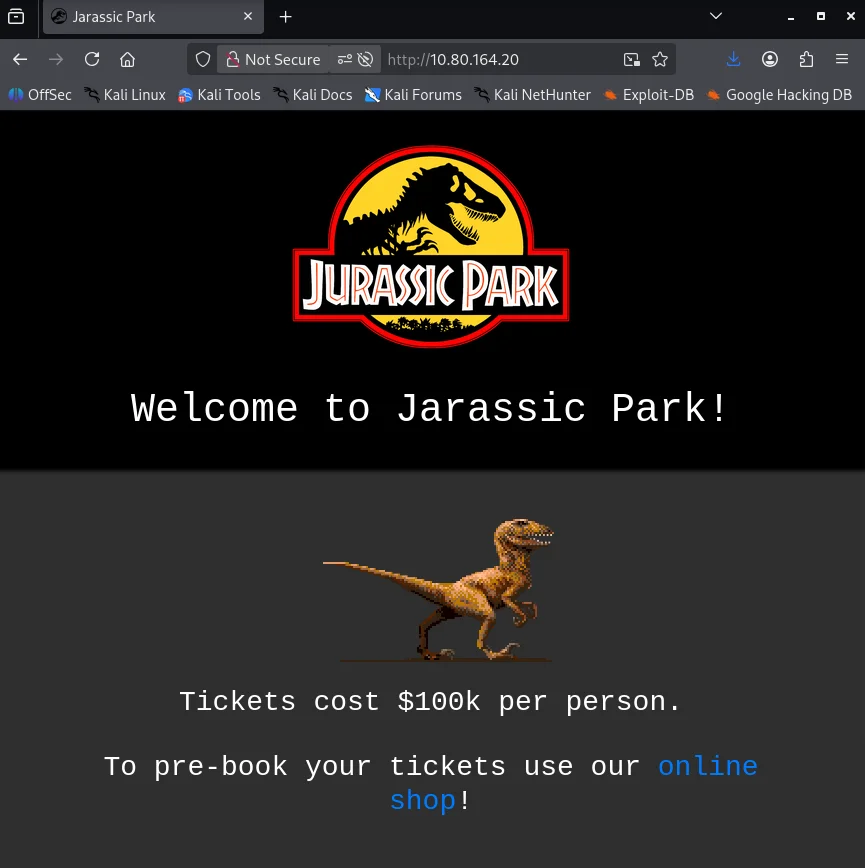
Task: Follow the online shop link
Action: point(707,767)
